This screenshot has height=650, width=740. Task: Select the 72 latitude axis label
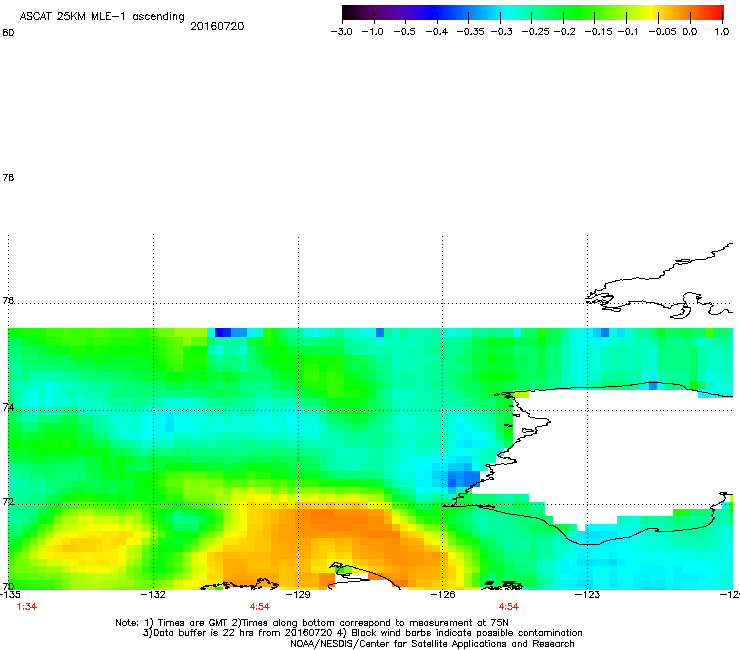click(8, 502)
